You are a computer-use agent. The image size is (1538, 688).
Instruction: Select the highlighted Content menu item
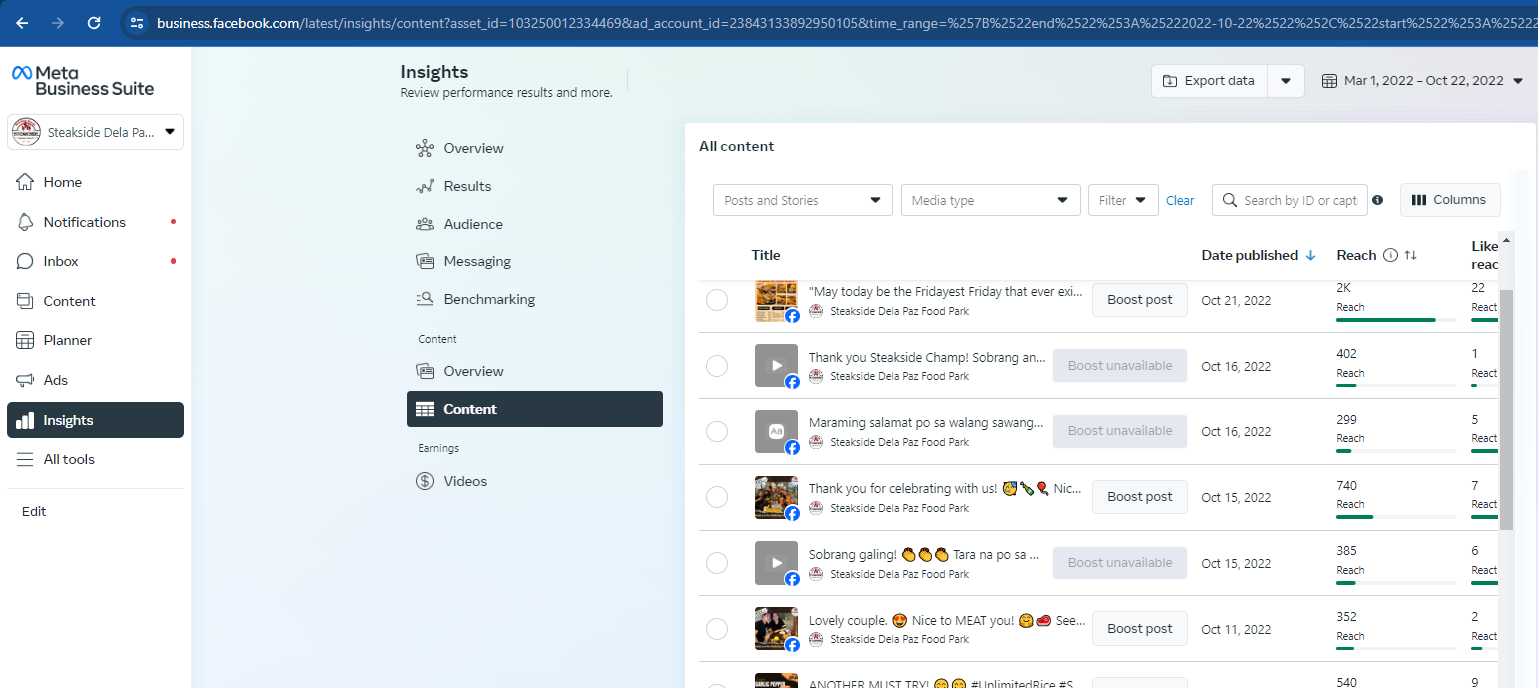(x=535, y=409)
